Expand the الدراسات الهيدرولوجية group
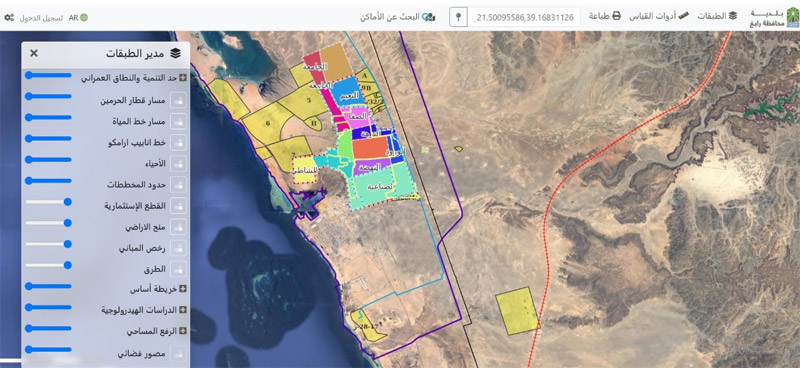This screenshot has width=800, height=368. tap(182, 310)
